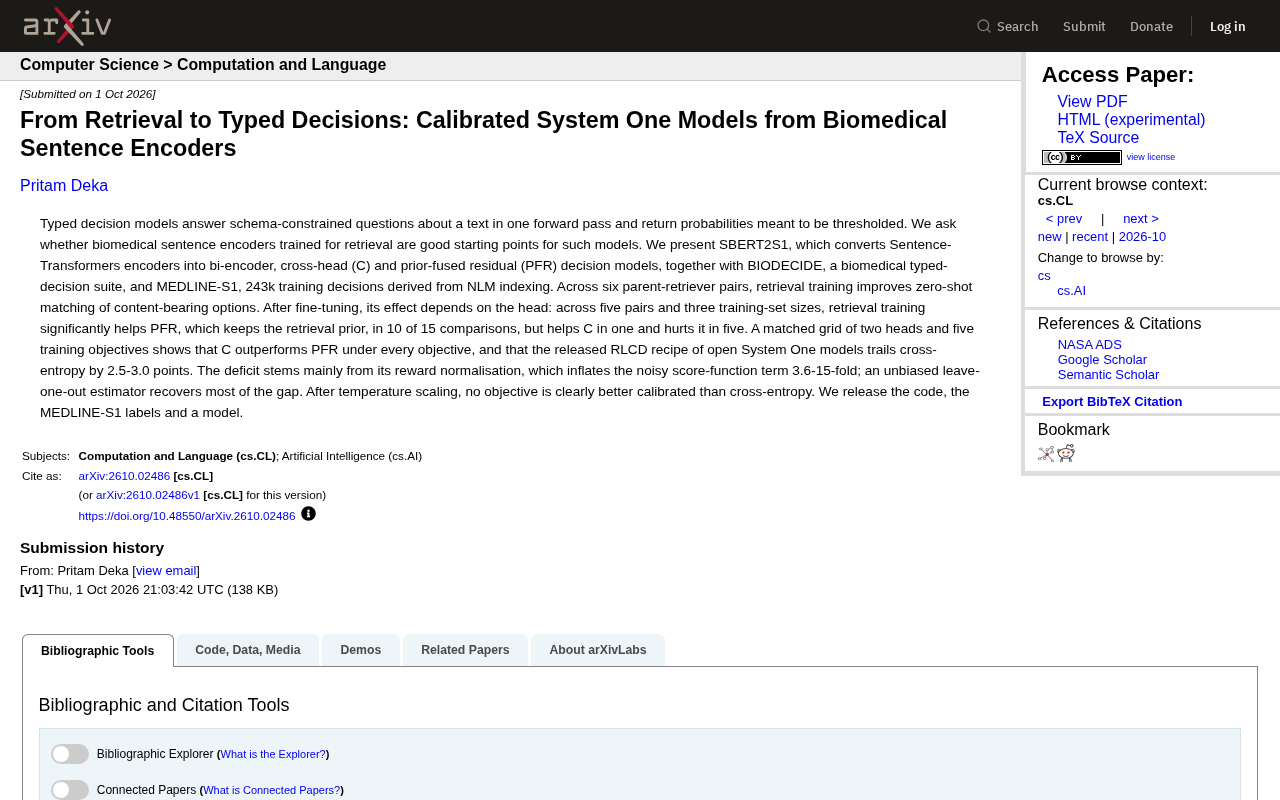Find citations on Google Scholar
This screenshot has height=800, width=1280.
[x=1102, y=360]
